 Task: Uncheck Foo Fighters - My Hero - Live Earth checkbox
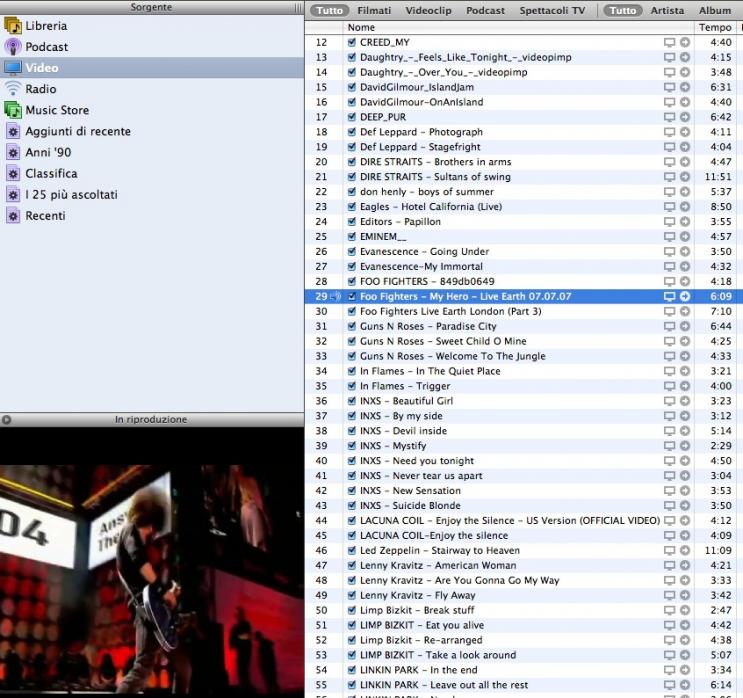352,296
